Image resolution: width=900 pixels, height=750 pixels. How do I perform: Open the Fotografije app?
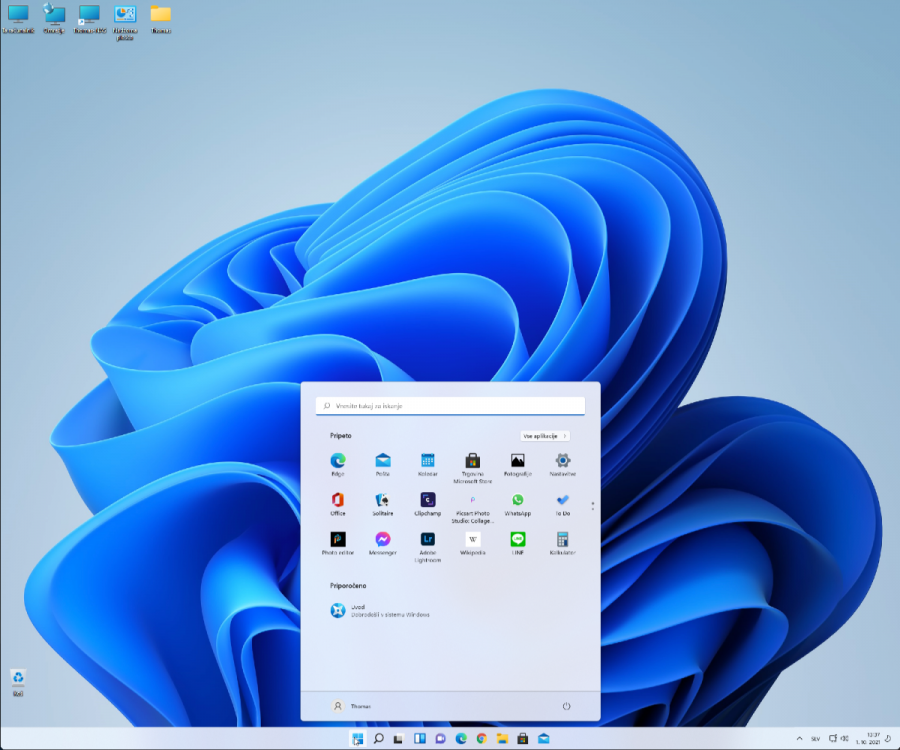518,458
